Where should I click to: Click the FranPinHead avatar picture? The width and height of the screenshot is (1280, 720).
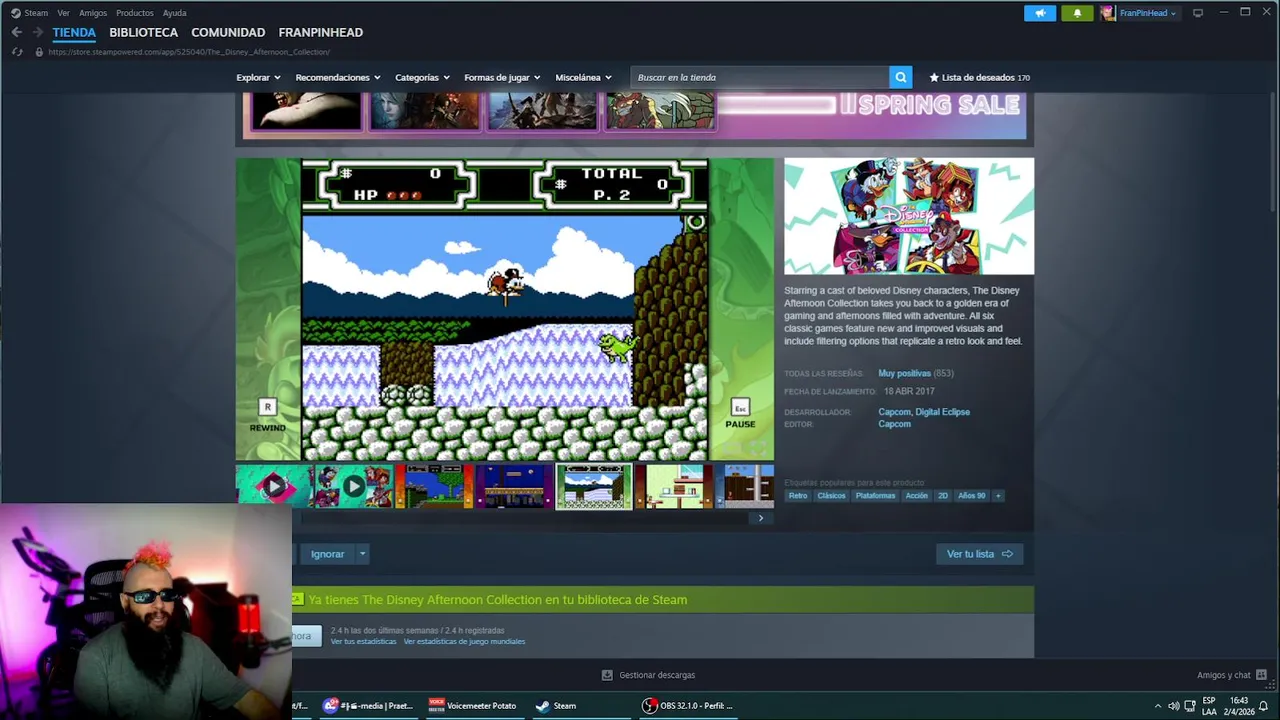[x=1108, y=13]
